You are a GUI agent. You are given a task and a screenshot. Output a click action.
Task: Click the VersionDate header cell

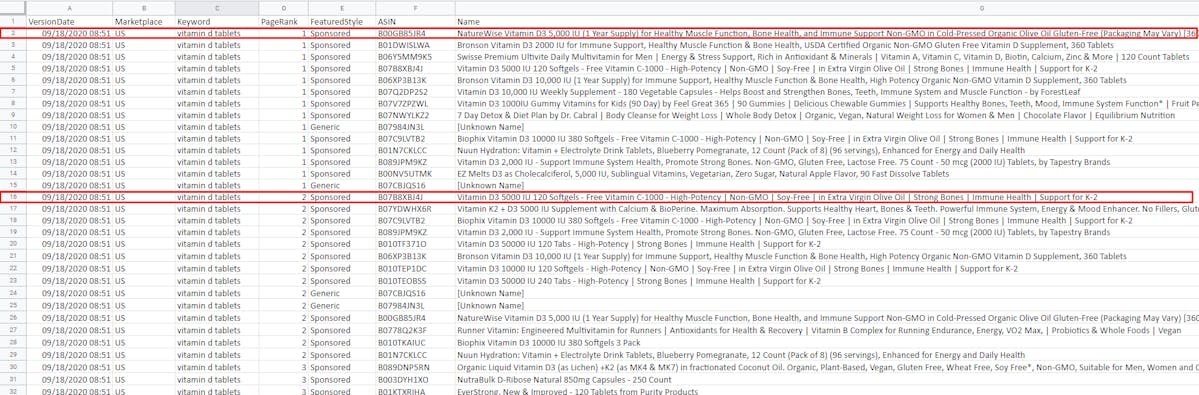tap(70, 22)
